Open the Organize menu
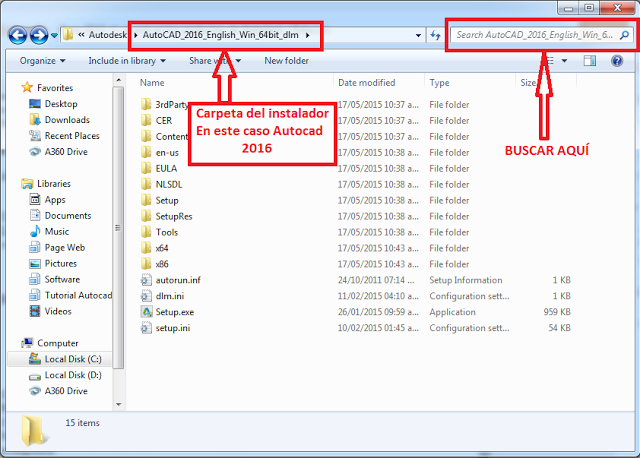640x458 pixels. pyautogui.click(x=42, y=61)
